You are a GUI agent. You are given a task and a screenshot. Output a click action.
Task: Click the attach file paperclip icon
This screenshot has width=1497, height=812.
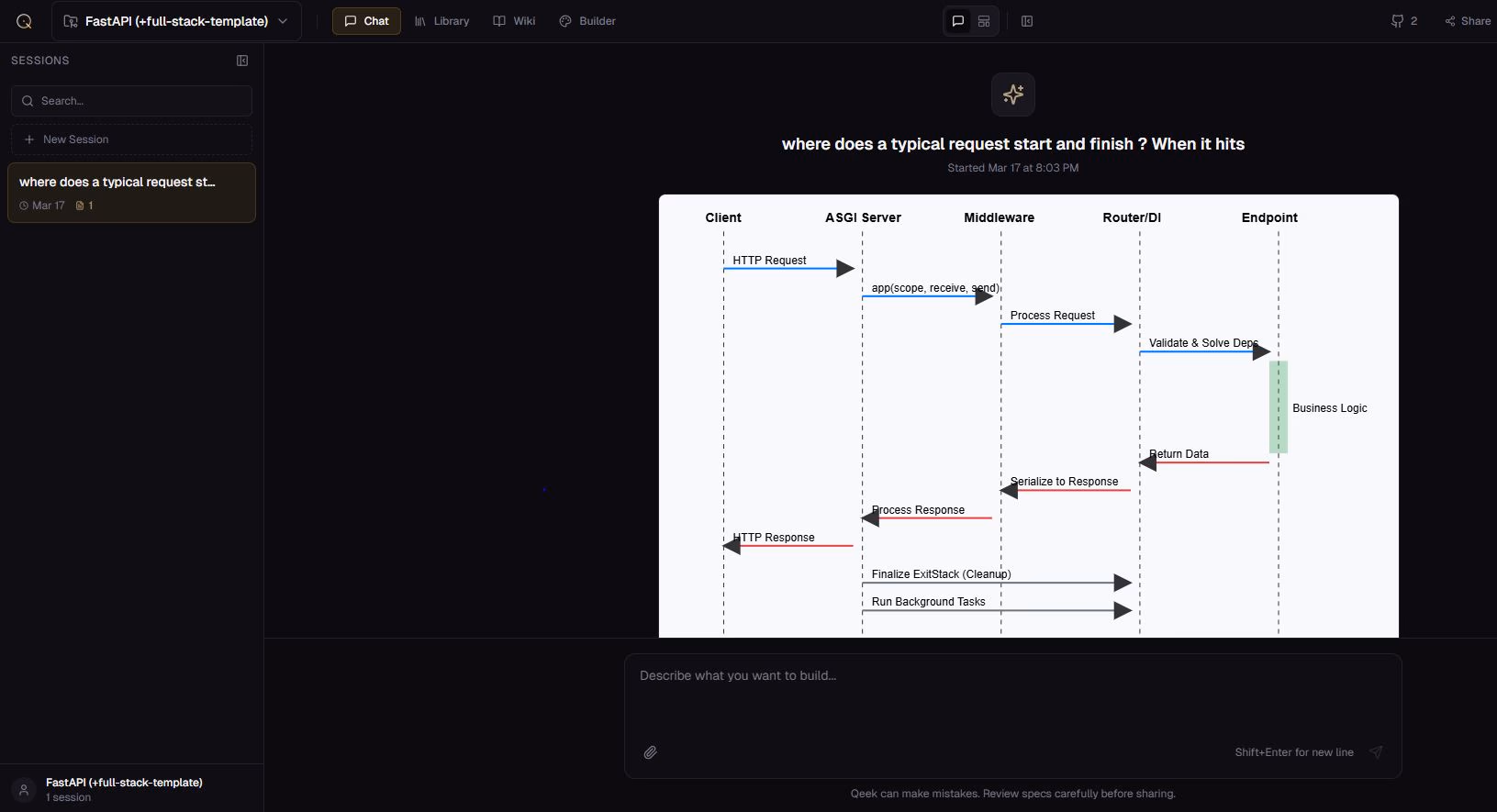(x=650, y=752)
